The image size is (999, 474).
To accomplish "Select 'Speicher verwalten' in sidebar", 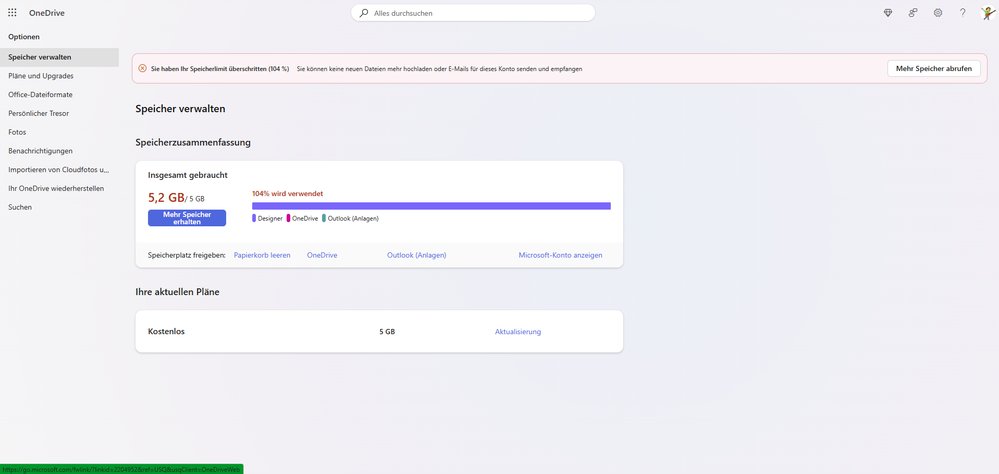I will click(x=59, y=57).
